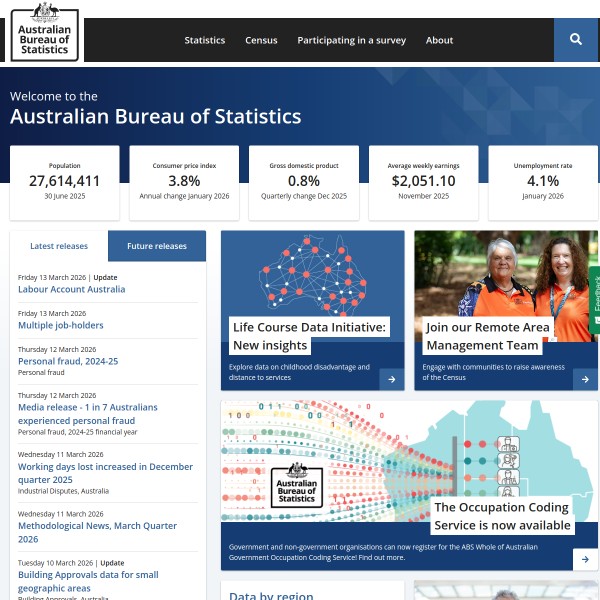Click arrow button on Occupation Coding Service card
This screenshot has width=600, height=600.
coord(586,558)
